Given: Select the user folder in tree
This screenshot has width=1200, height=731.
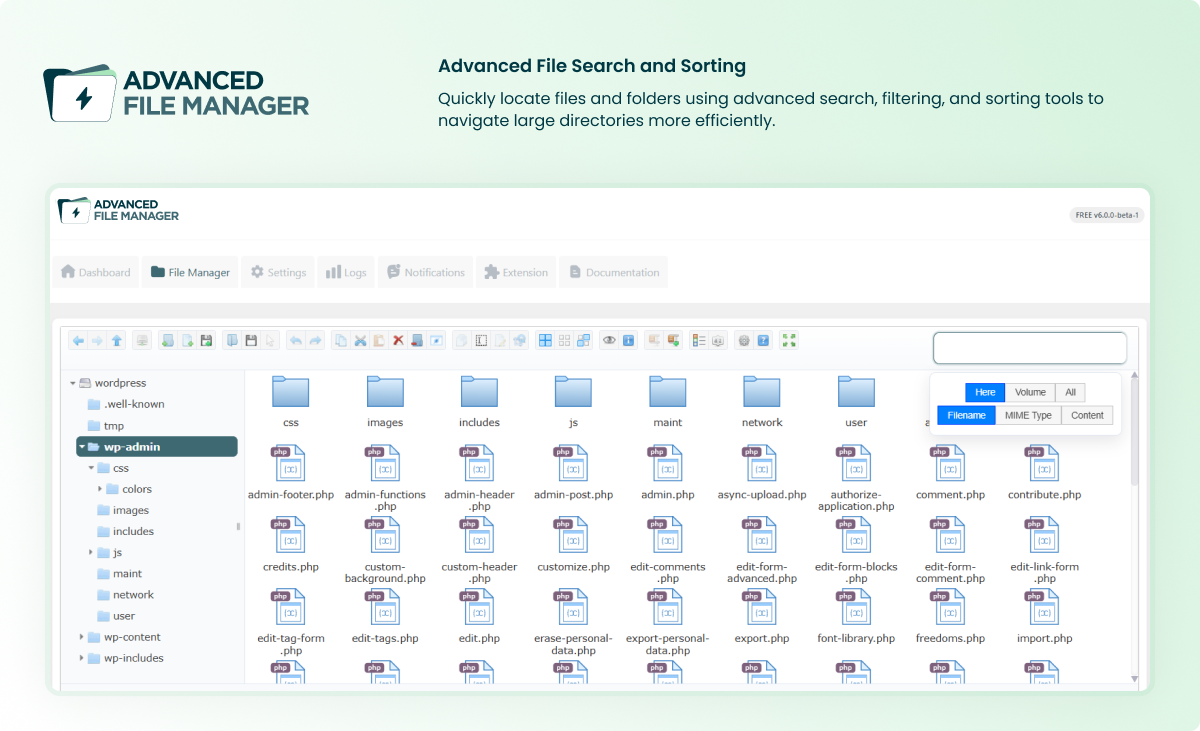Looking at the screenshot, I should click(x=124, y=616).
